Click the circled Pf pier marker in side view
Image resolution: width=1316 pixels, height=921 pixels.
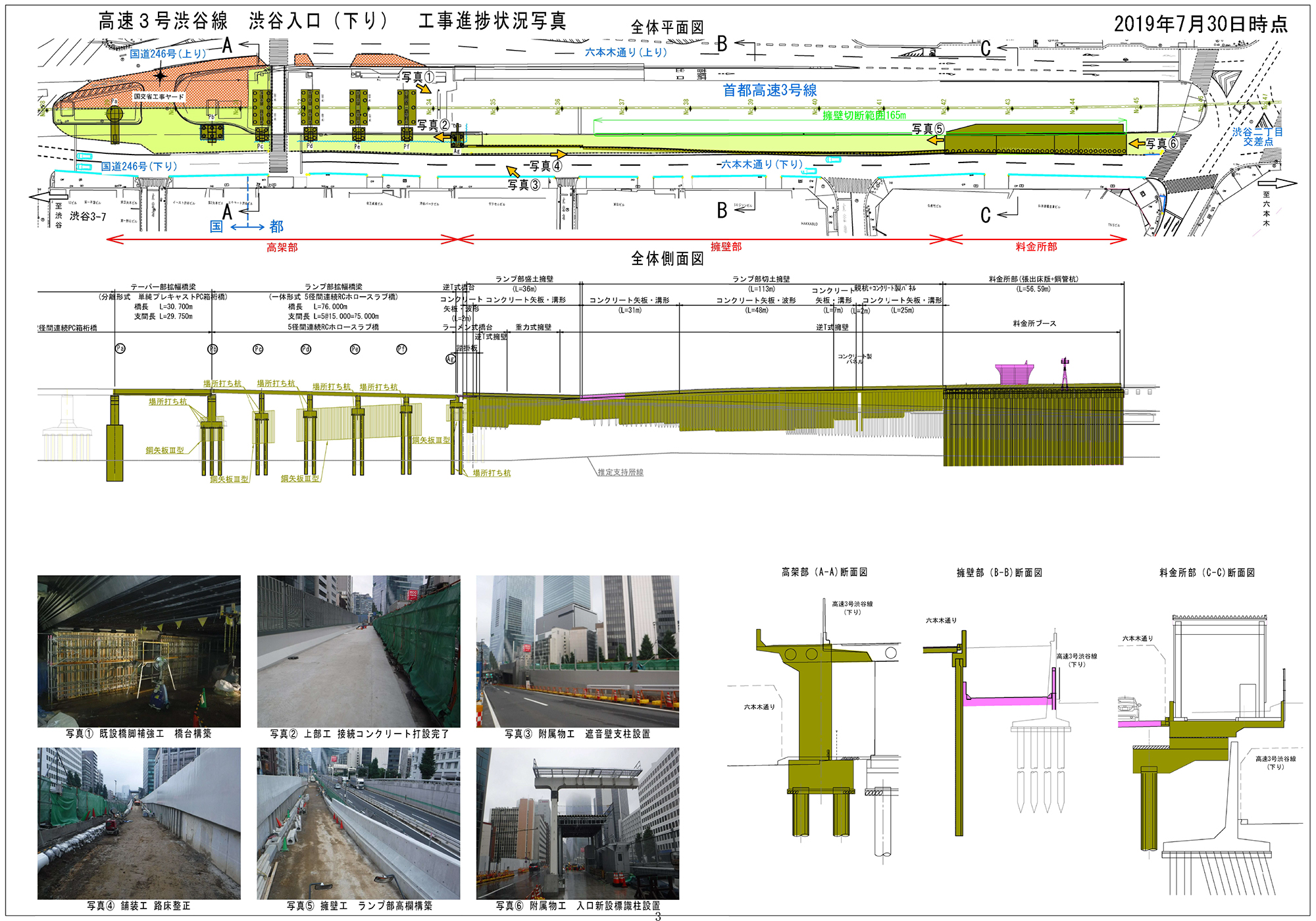pos(401,349)
